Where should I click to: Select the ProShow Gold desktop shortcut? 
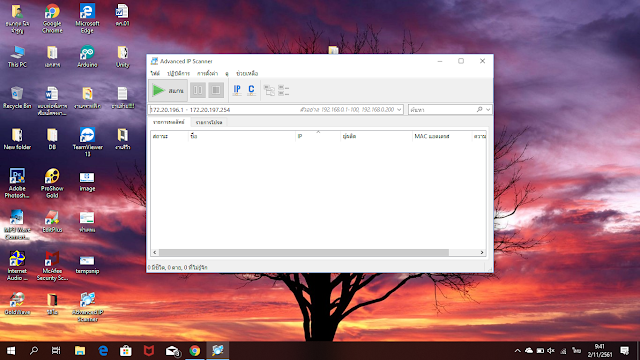[x=52, y=183]
